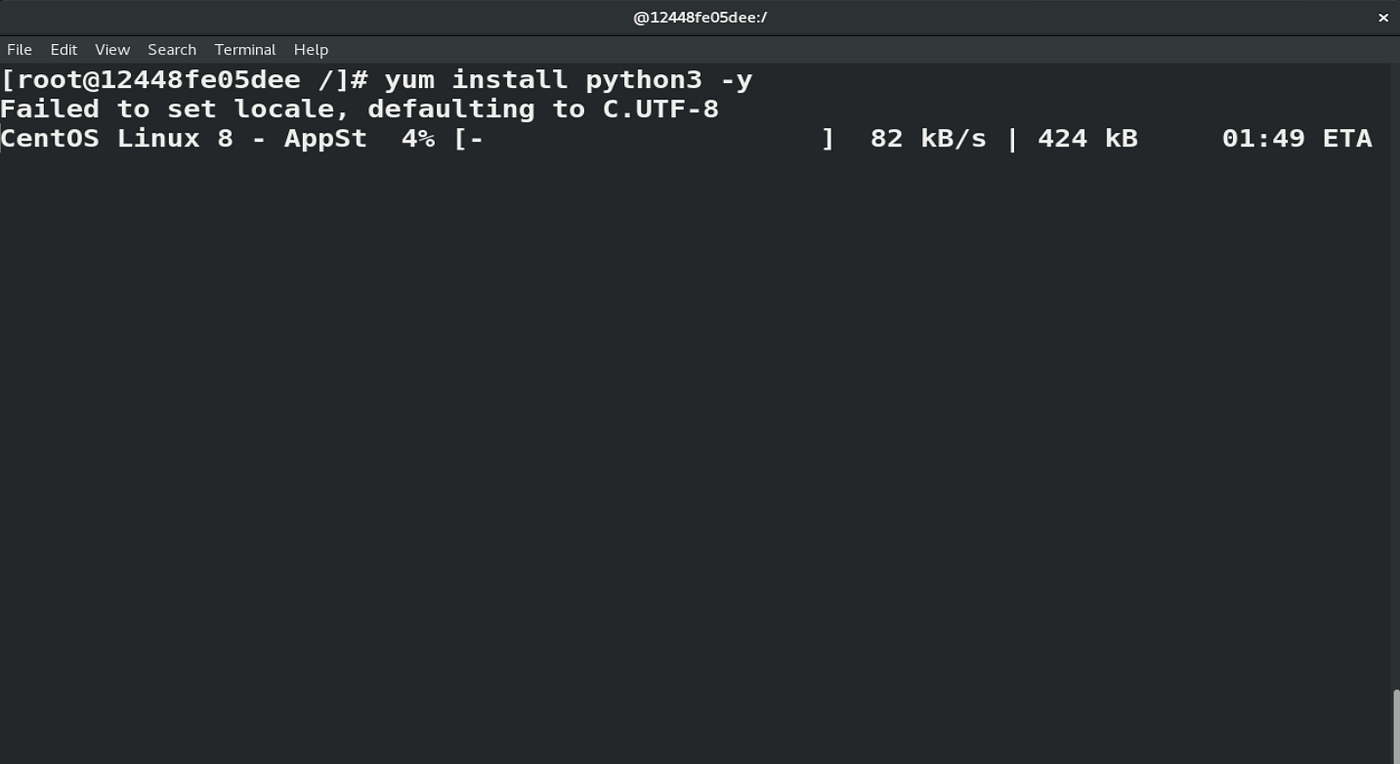The width and height of the screenshot is (1400, 764).
Task: Open the Terminal menu
Action: (244, 49)
